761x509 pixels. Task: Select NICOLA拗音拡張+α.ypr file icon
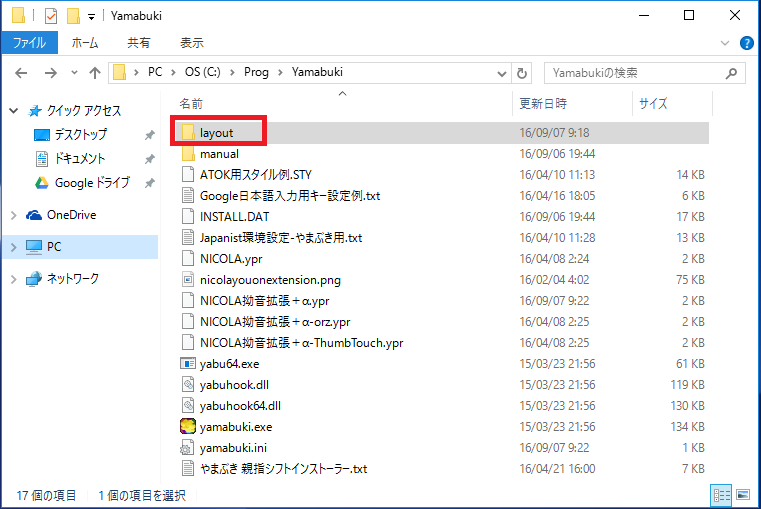(188, 301)
